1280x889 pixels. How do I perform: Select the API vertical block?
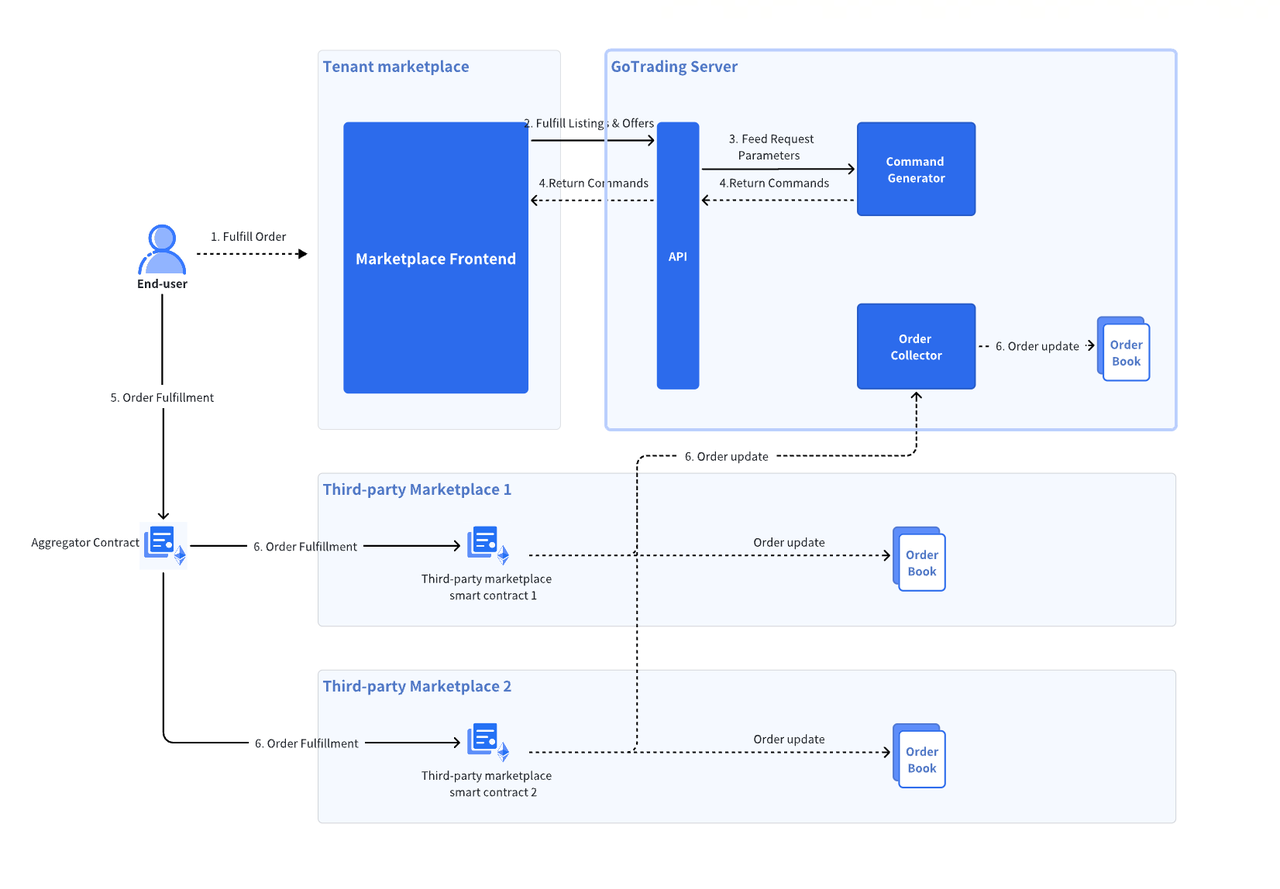(x=678, y=256)
